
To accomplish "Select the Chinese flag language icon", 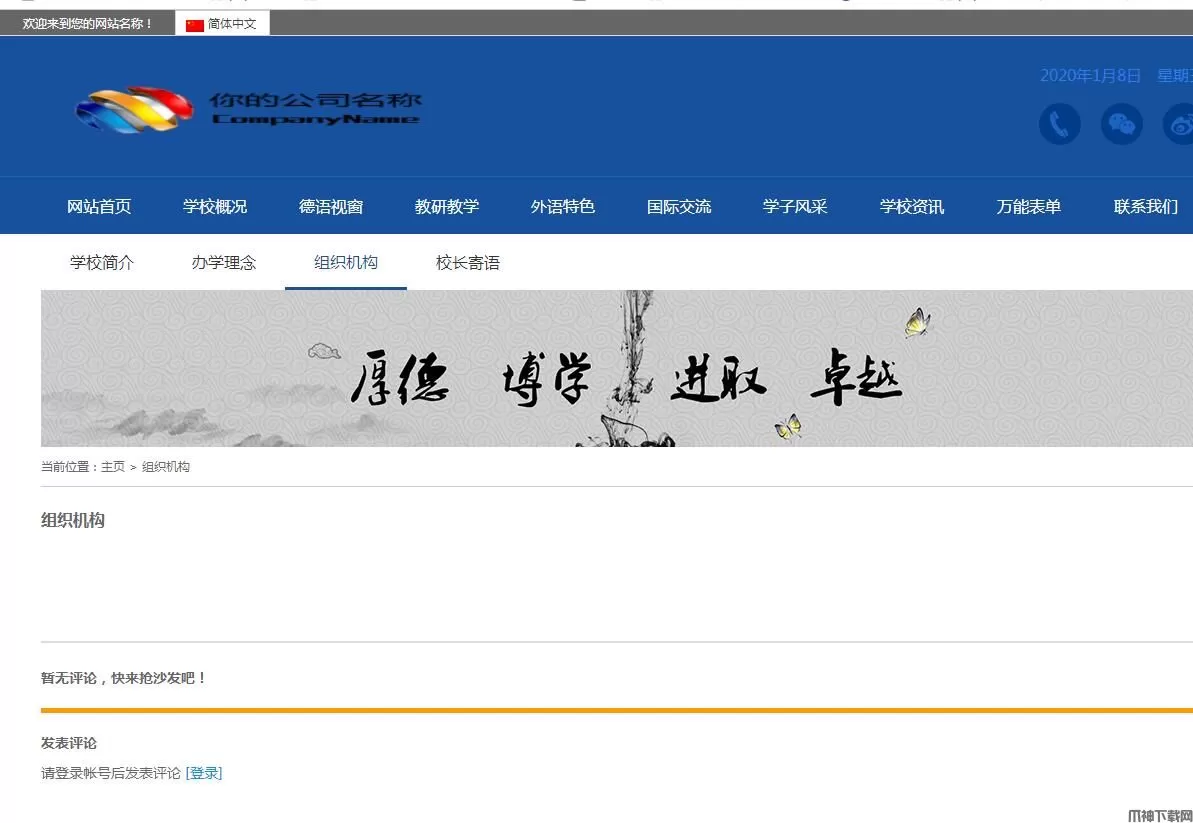I will point(195,24).
